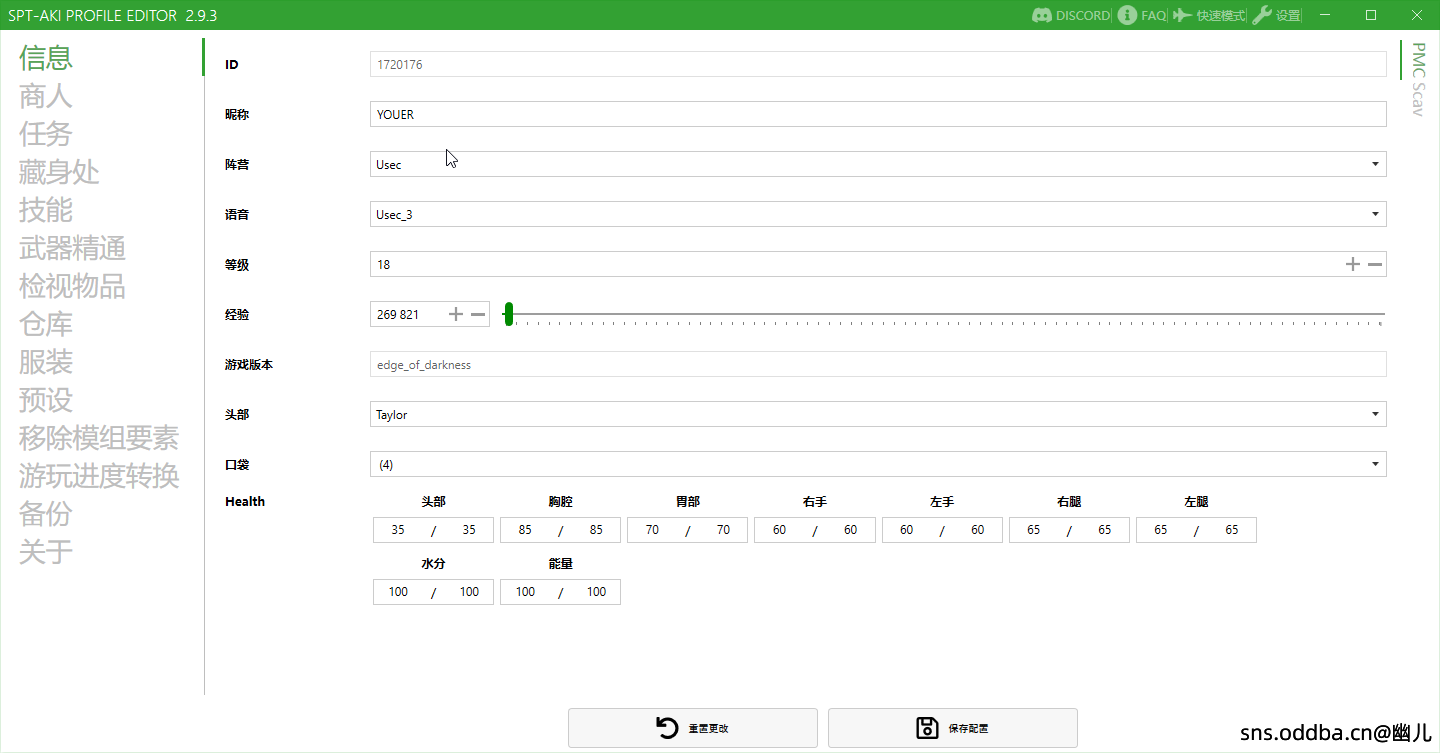This screenshot has width=1440, height=753.
Task: Close the Profile Editor window
Action: (x=1417, y=15)
